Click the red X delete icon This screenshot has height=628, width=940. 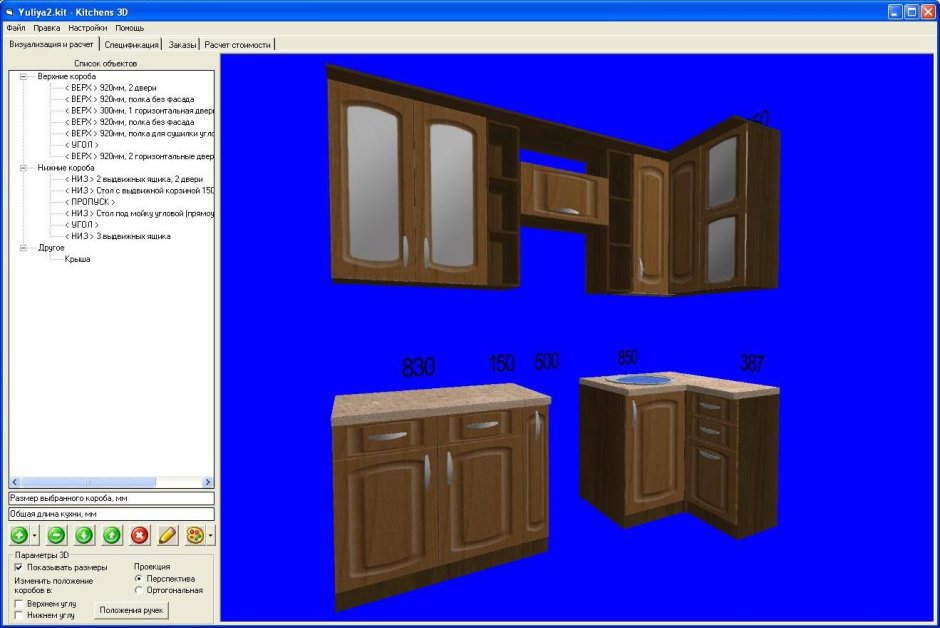pyautogui.click(x=140, y=535)
